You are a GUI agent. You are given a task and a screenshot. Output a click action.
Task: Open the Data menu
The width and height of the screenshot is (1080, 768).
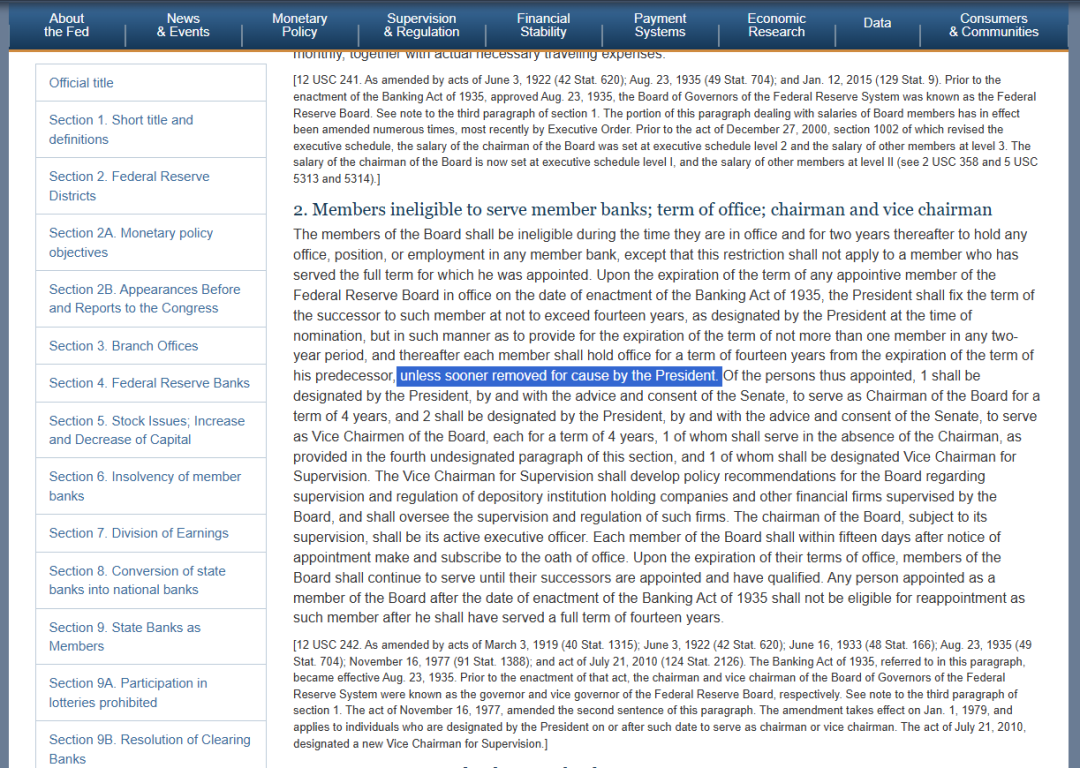coord(877,23)
